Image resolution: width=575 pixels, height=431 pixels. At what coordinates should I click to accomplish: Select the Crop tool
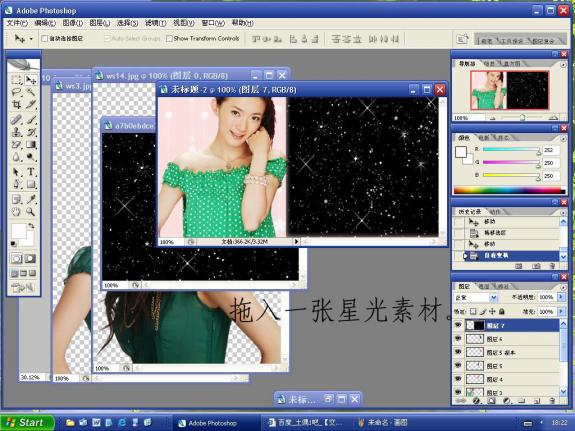17,105
